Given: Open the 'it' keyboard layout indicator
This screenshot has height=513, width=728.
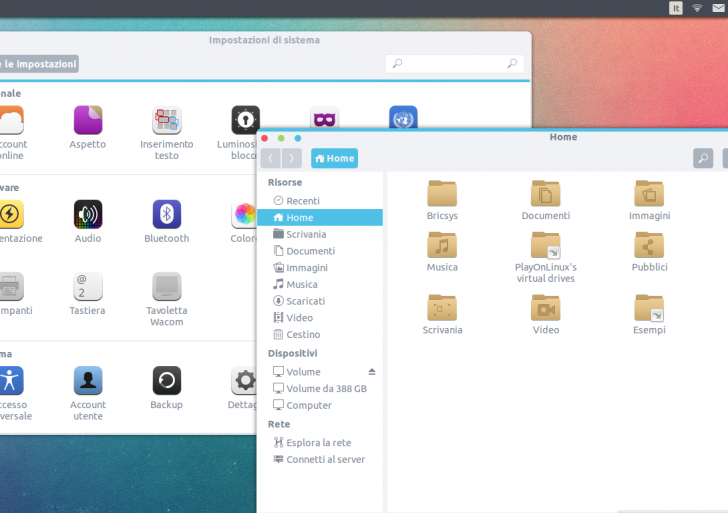Looking at the screenshot, I should [676, 8].
